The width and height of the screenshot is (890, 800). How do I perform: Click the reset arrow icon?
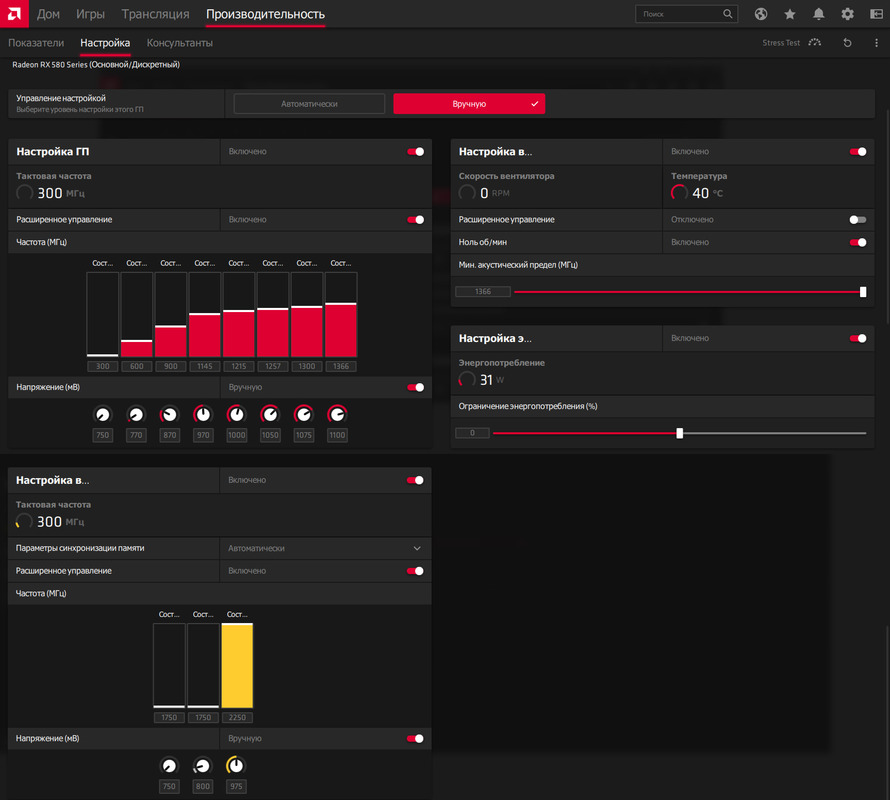pos(847,43)
